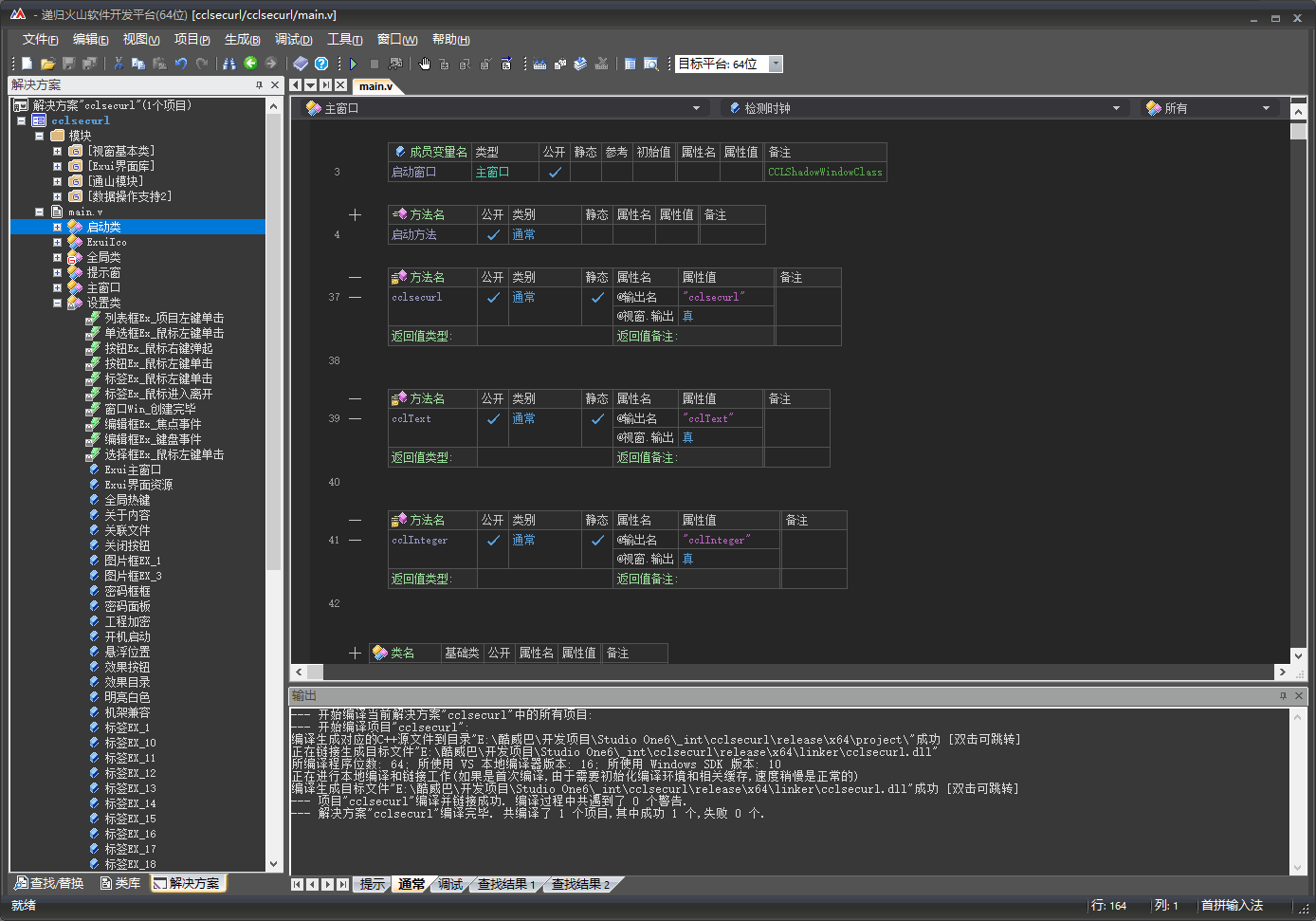The height and width of the screenshot is (921, 1316).
Task: Click the navigate forward arrow icon
Action: point(271,64)
